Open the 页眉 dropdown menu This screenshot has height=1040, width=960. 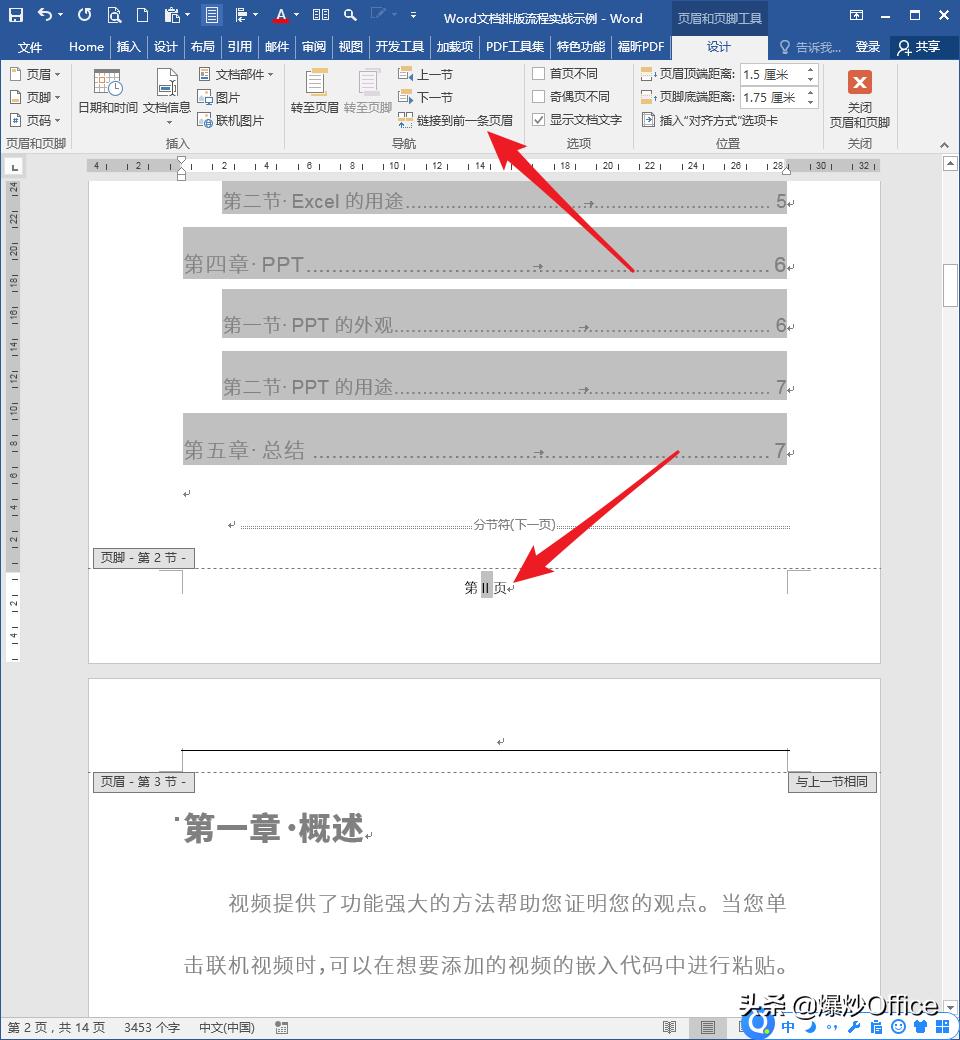[33, 73]
